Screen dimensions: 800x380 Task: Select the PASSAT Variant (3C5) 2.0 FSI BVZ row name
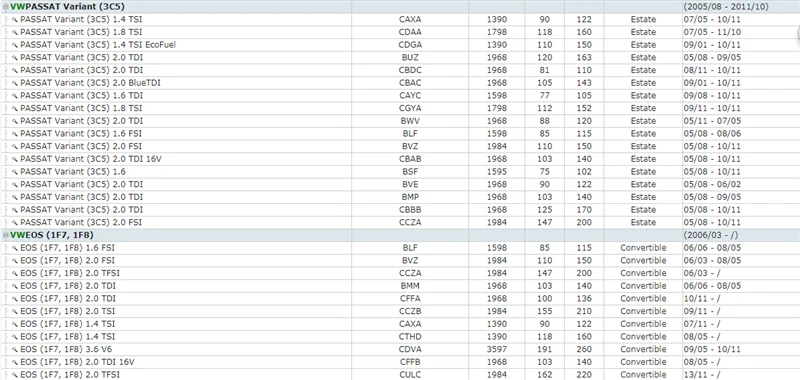(81, 146)
